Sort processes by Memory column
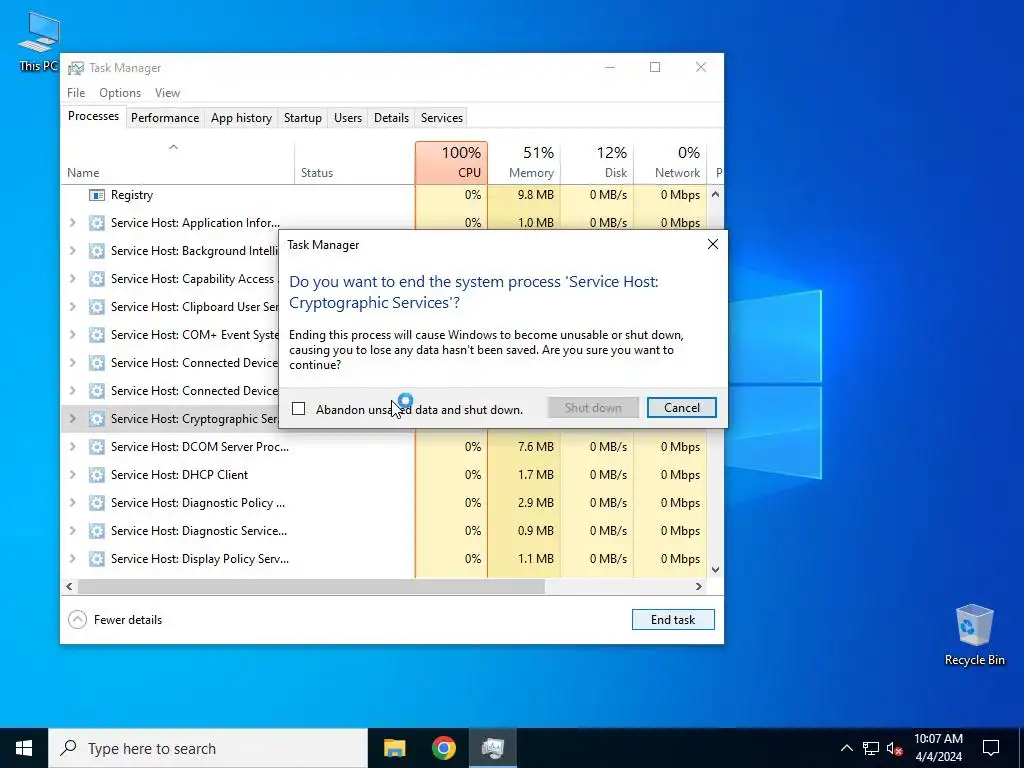Screen dimensions: 1024x768 coord(524,163)
